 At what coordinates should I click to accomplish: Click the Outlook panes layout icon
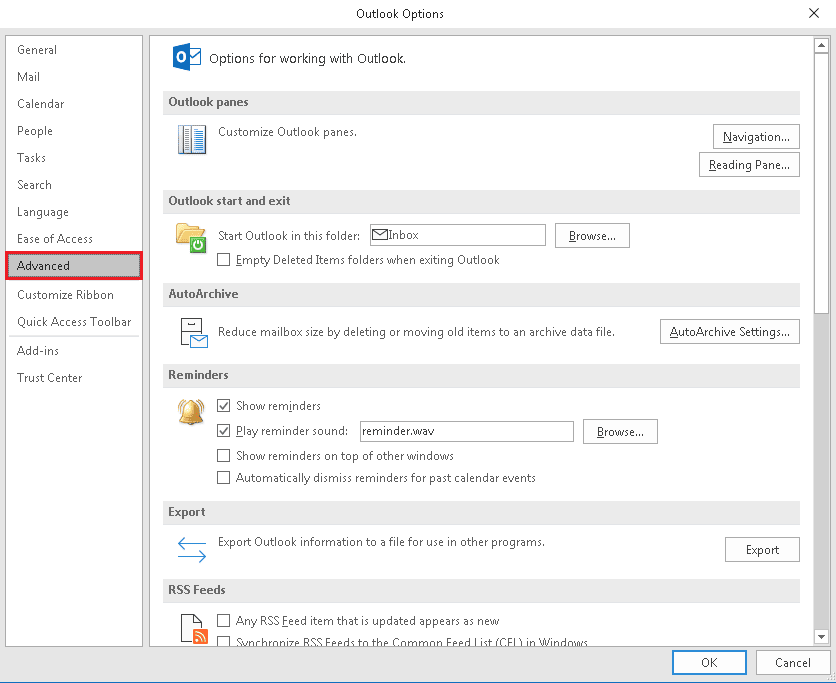pos(192,140)
